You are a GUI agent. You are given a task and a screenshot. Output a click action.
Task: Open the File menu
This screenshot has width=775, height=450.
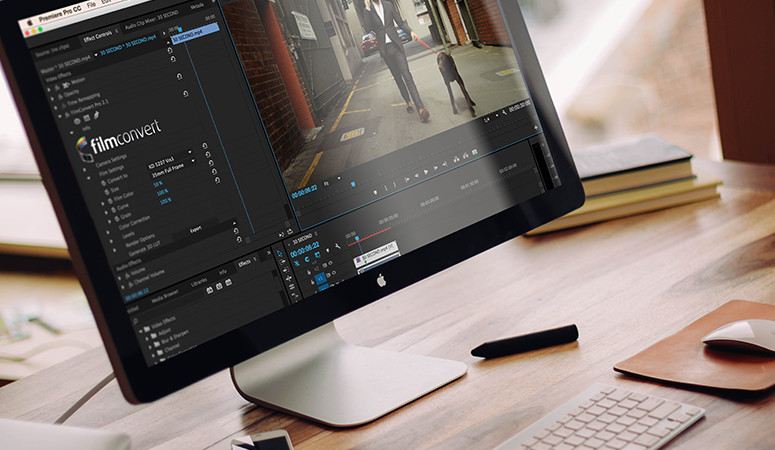(x=91, y=4)
